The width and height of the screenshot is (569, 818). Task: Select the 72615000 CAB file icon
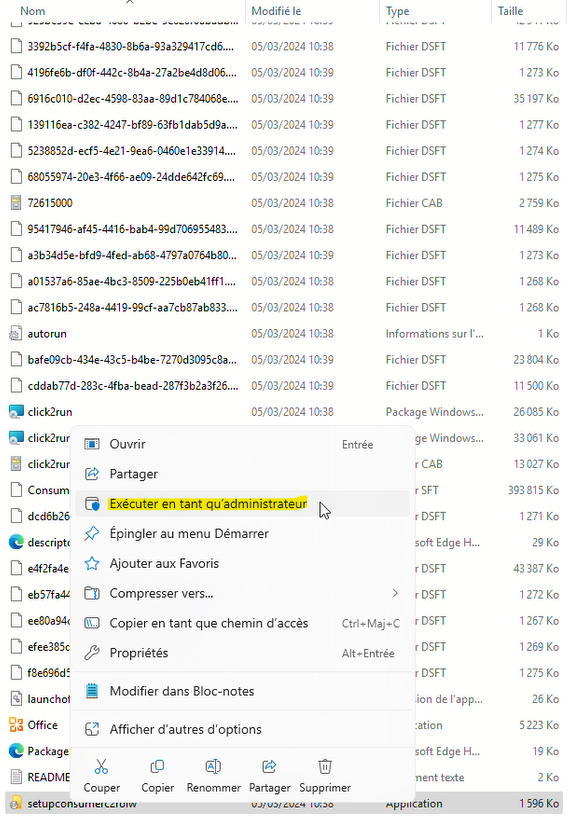point(16,202)
